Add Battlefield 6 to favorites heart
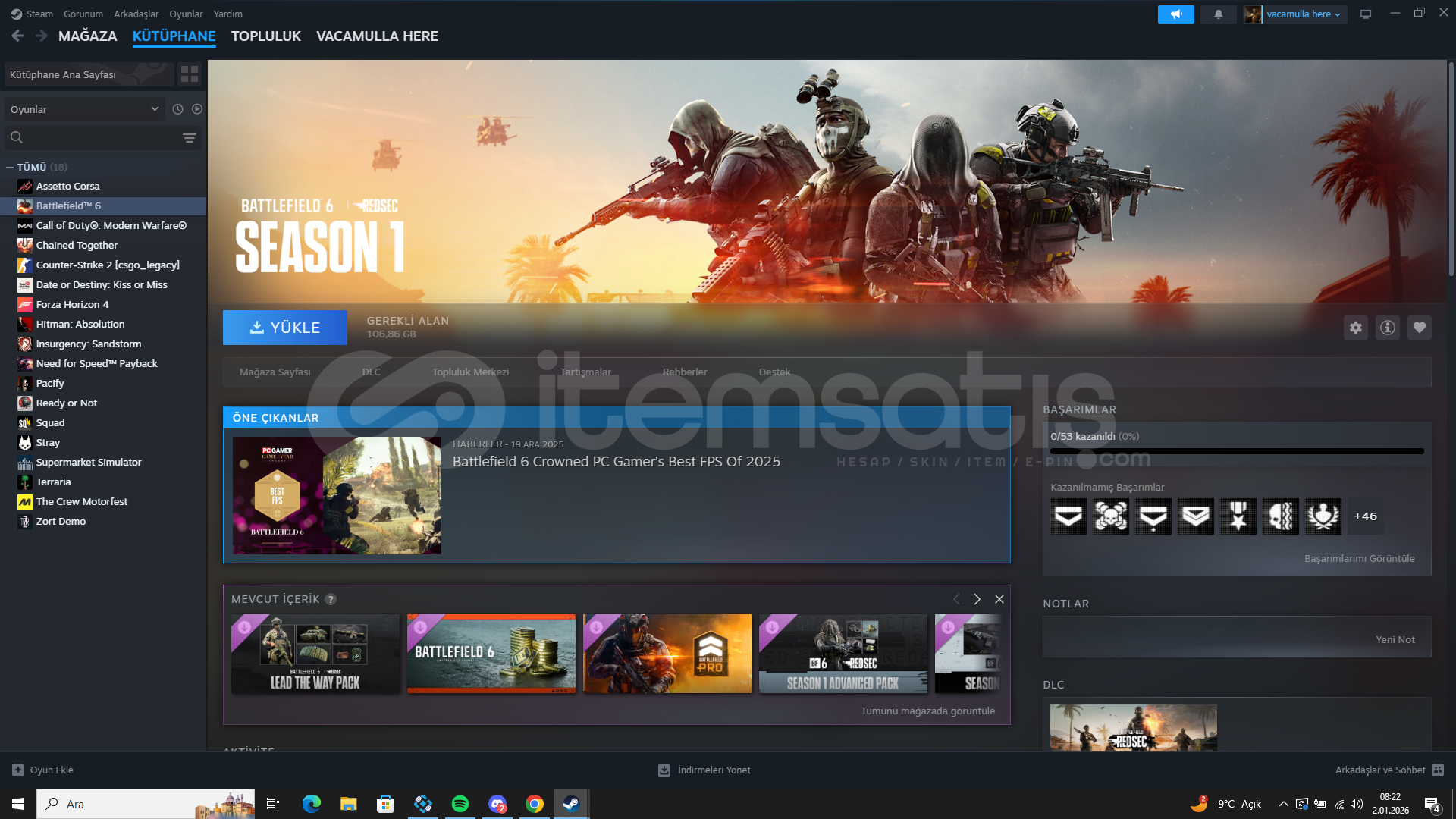 [1419, 328]
